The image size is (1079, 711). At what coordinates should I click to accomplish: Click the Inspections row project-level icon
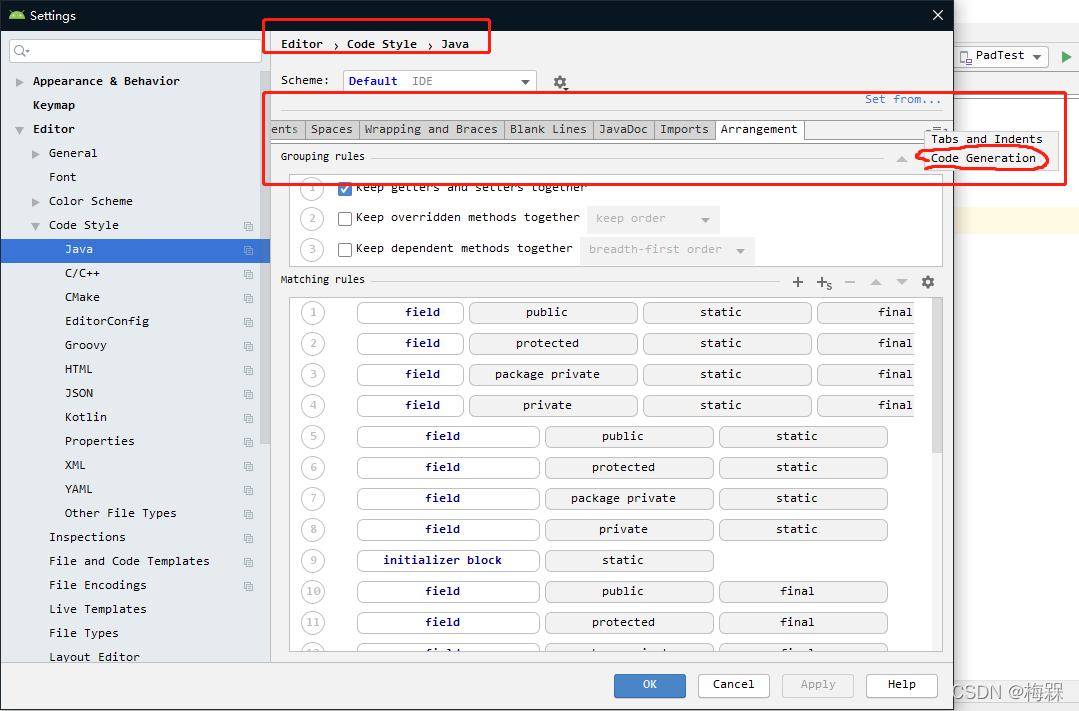248,538
